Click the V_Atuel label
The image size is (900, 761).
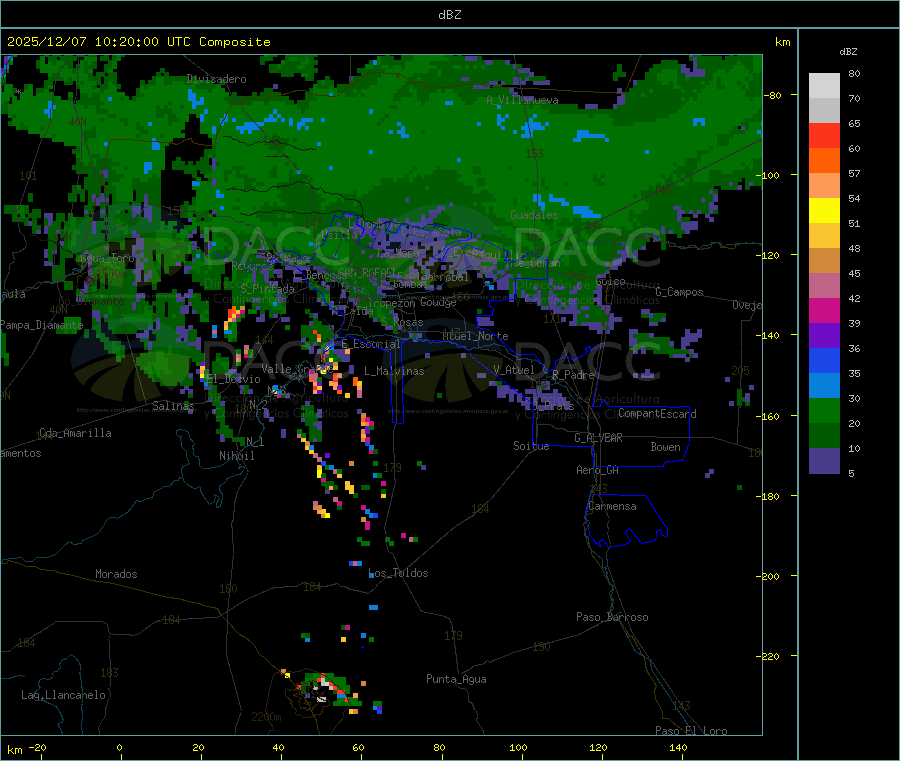514,370
